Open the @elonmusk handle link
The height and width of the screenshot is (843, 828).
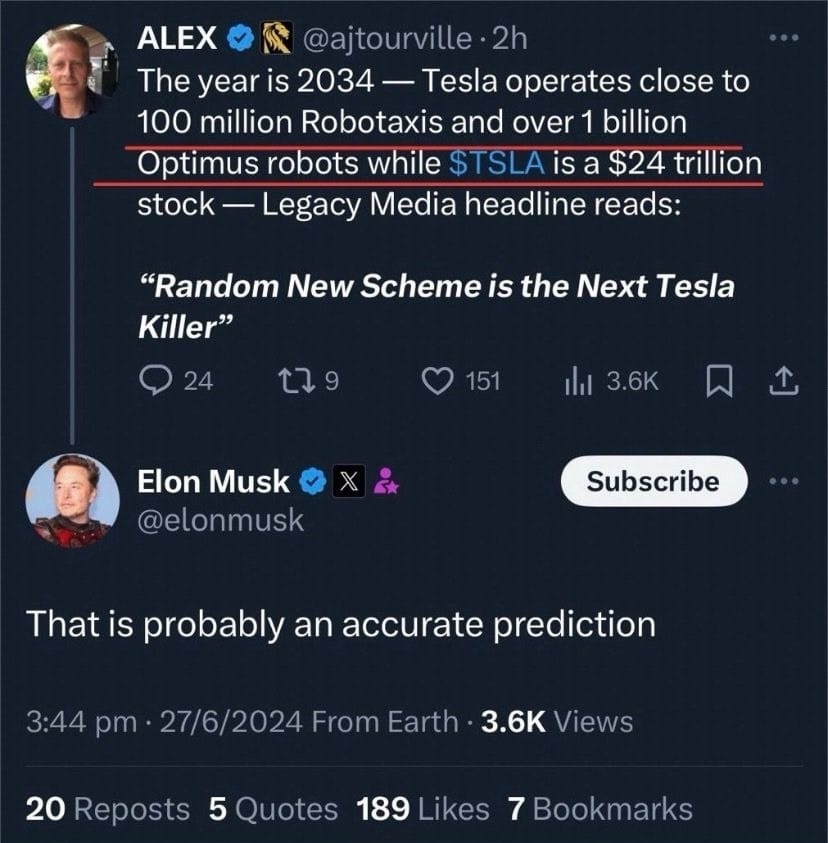pos(220,520)
